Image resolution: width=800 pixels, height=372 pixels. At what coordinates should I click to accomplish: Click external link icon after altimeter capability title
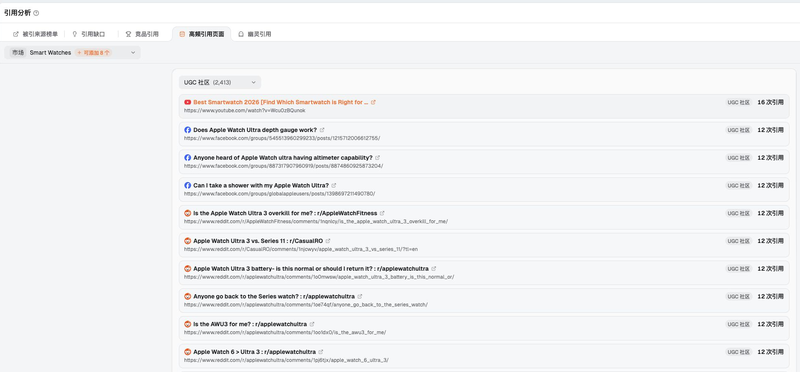(378, 158)
